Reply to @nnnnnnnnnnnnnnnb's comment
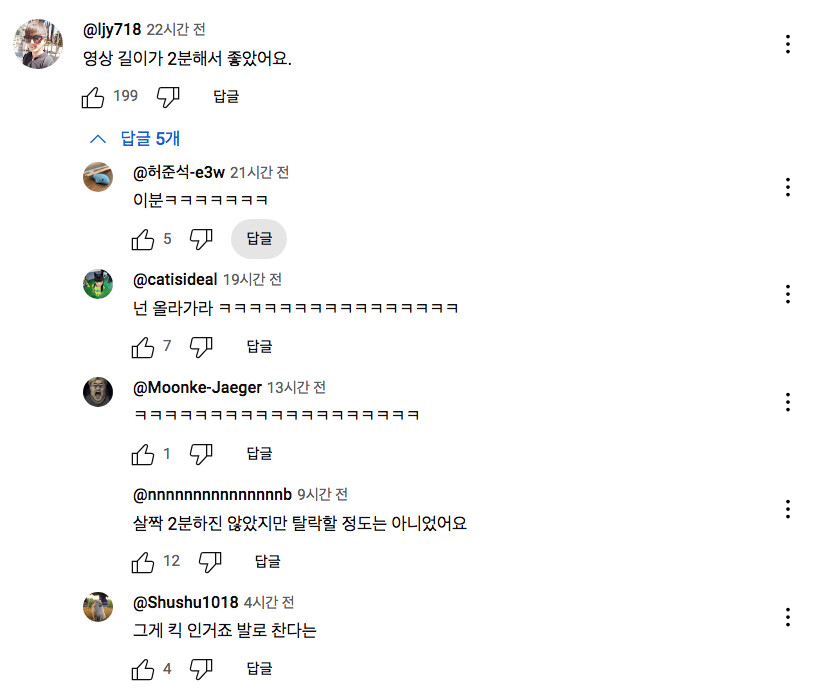Screen dimensions: 829x692 point(267,562)
